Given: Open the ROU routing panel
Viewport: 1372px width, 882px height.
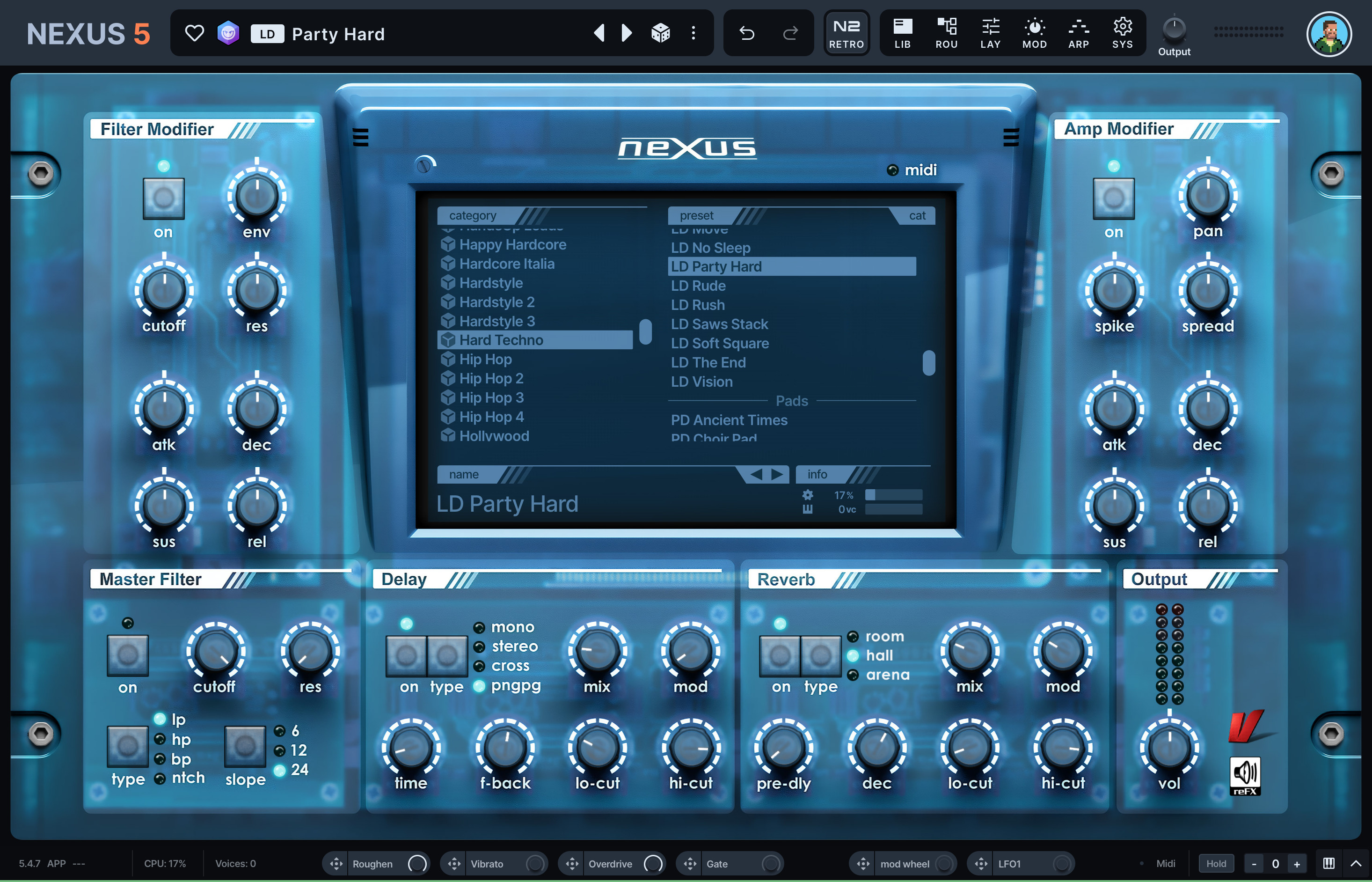Looking at the screenshot, I should [946, 33].
